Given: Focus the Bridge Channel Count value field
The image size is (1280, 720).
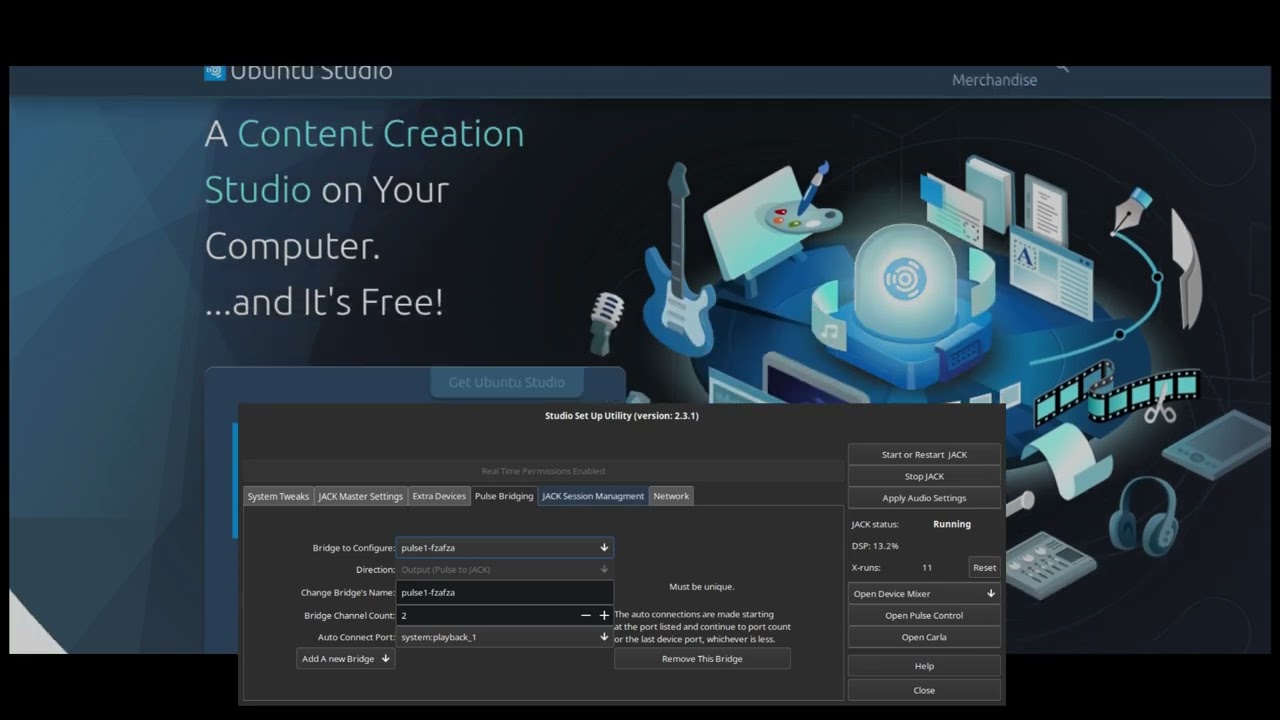Looking at the screenshot, I should coord(487,616).
